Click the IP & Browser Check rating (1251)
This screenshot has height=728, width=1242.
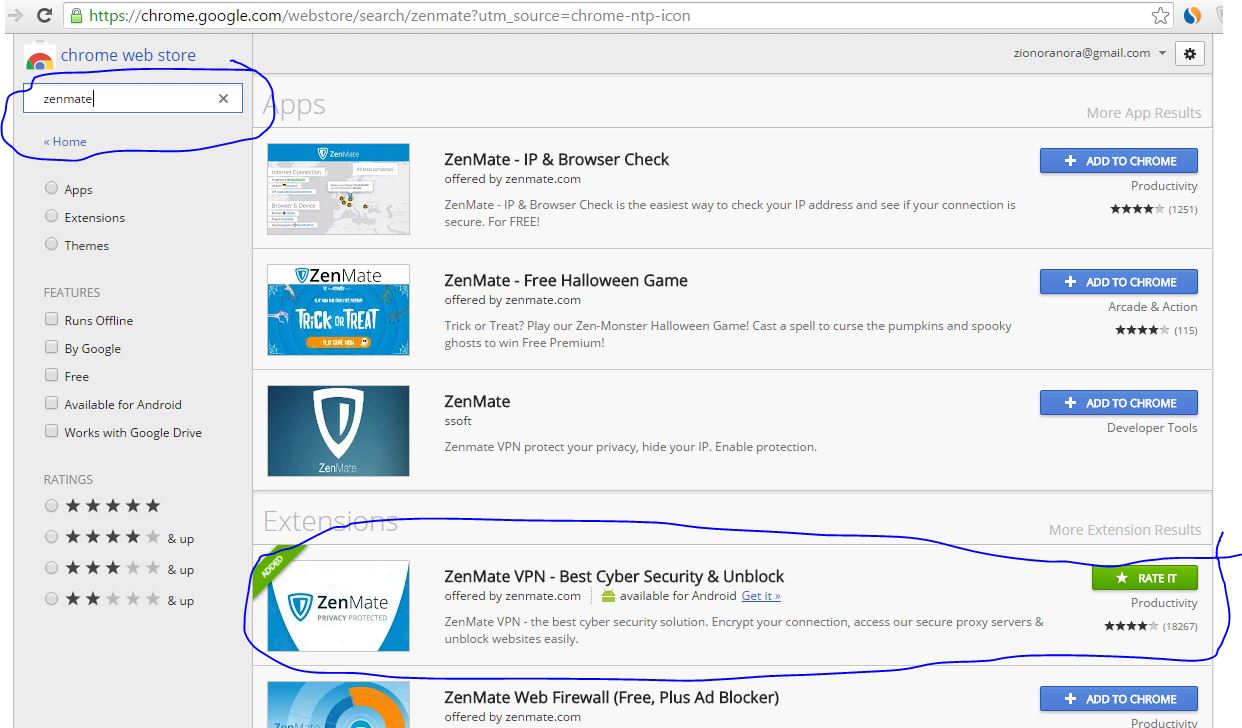pyautogui.click(x=1153, y=209)
